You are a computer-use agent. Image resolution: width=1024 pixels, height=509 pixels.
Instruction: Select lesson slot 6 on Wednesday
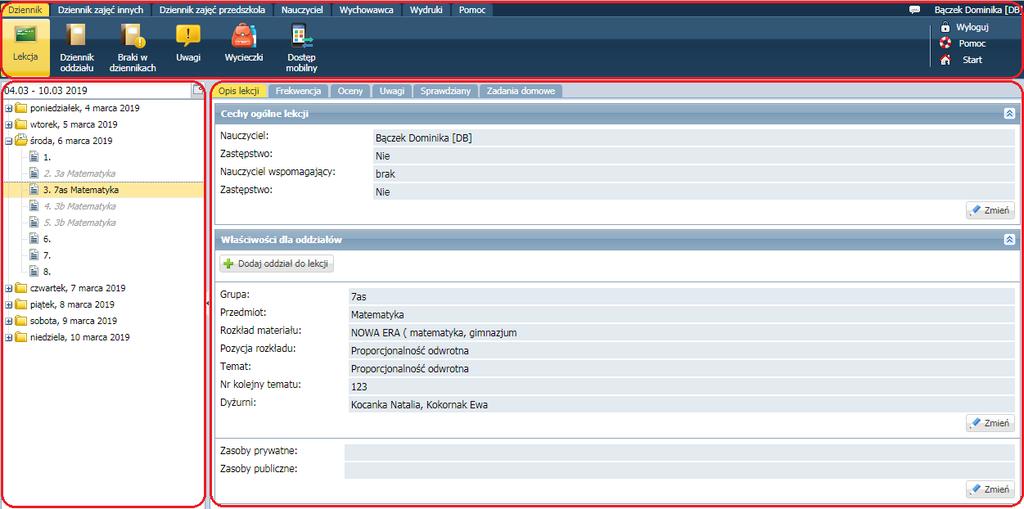click(x=47, y=239)
